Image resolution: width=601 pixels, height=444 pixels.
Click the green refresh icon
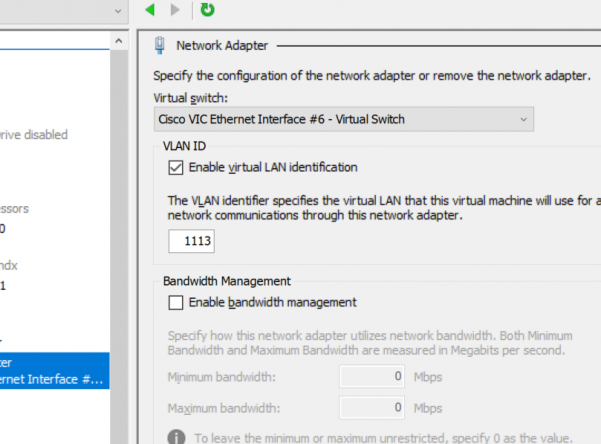tap(207, 10)
